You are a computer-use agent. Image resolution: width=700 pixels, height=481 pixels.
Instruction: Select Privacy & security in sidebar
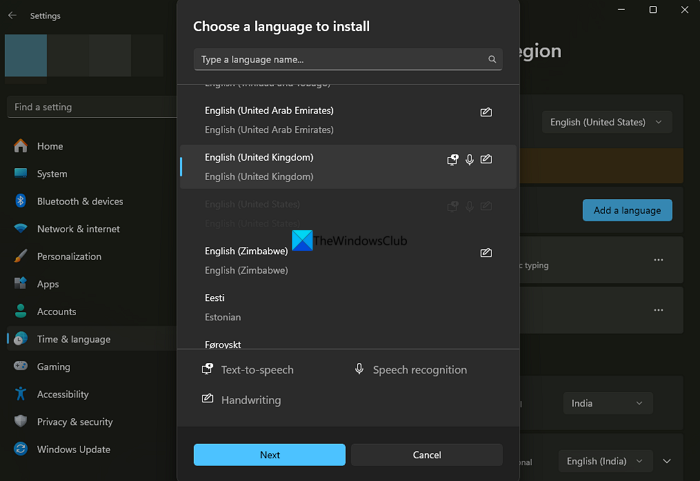[x=74, y=422]
